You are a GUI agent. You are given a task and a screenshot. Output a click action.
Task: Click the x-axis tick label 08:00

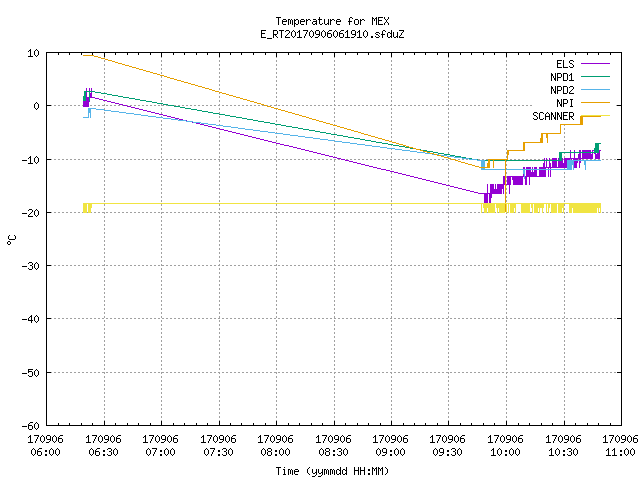pyautogui.click(x=276, y=452)
